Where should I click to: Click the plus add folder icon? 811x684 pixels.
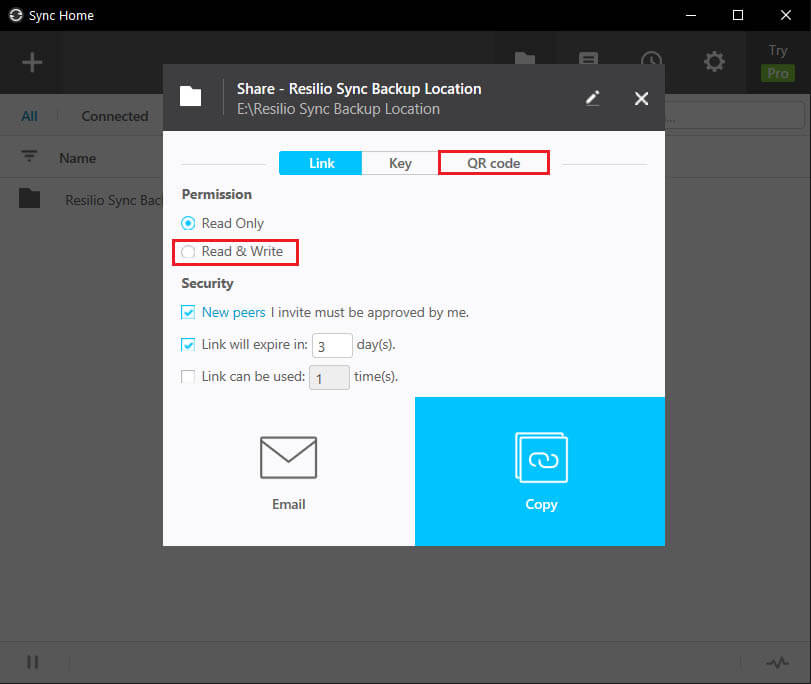[x=32, y=62]
